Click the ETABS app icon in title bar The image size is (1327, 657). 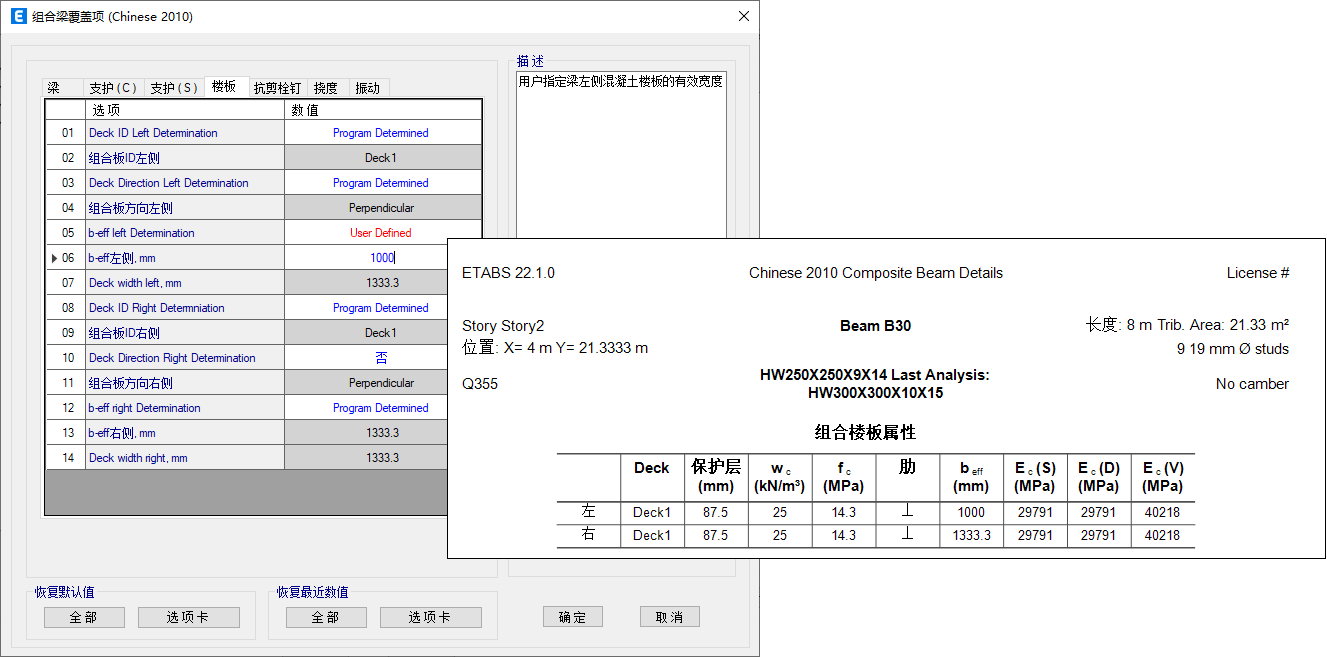tap(19, 16)
